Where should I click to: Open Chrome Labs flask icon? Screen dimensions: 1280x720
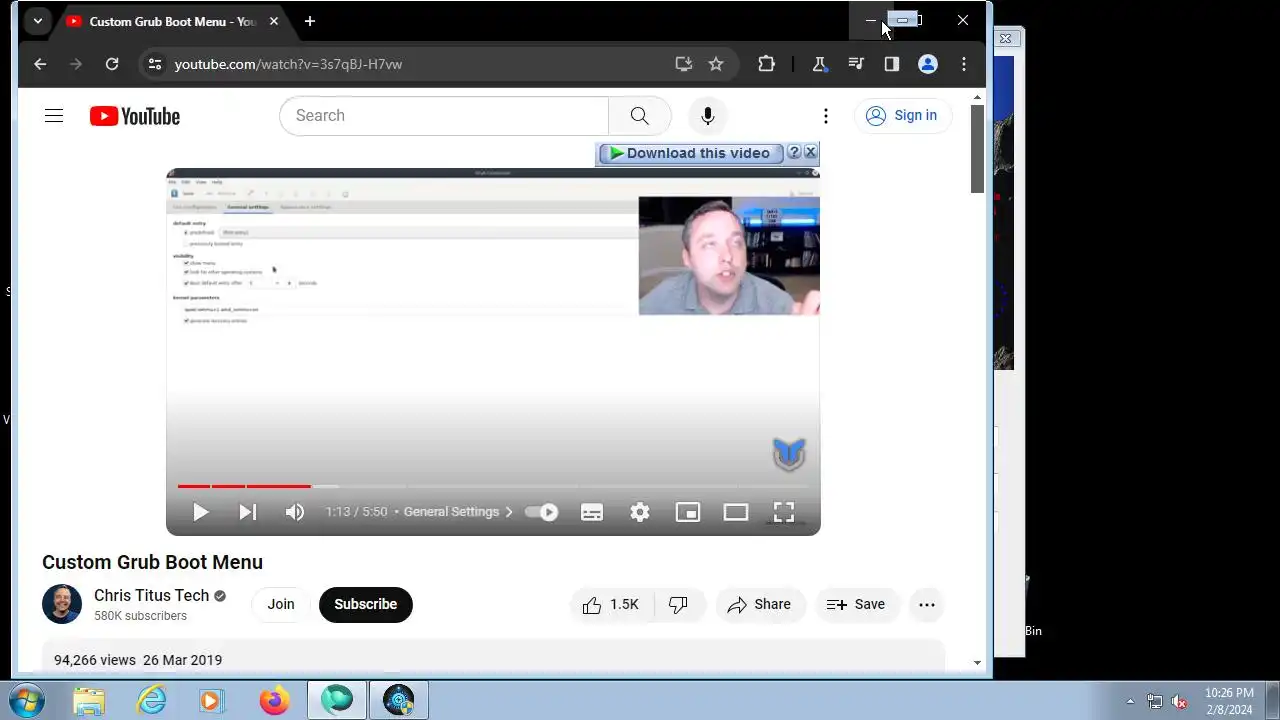(x=819, y=64)
